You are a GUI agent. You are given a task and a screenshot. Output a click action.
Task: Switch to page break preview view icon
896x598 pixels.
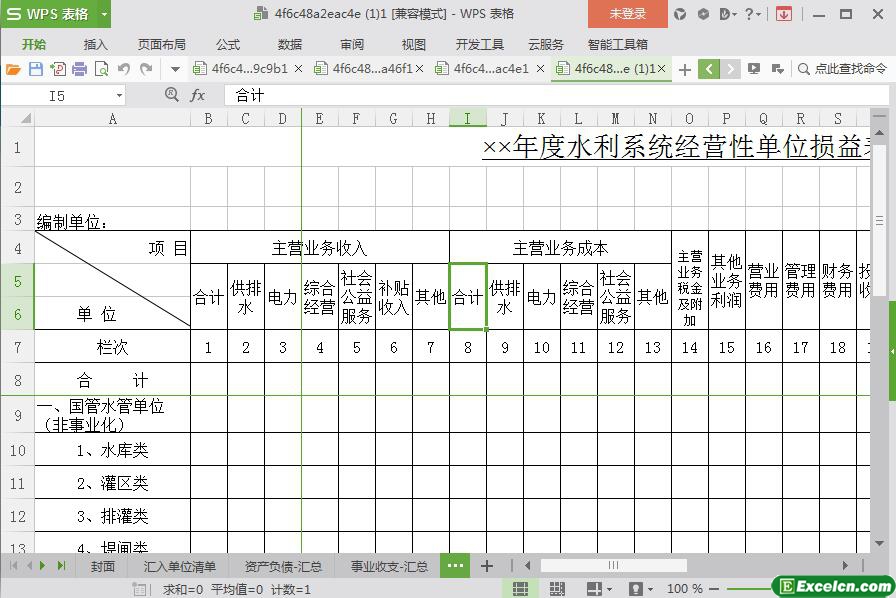pyautogui.click(x=557, y=589)
